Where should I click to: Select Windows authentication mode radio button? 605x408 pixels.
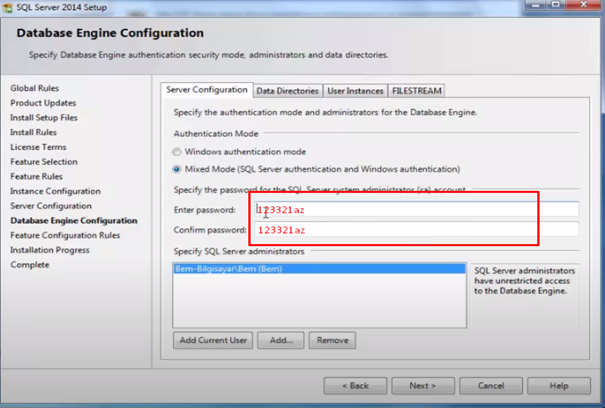coord(177,152)
